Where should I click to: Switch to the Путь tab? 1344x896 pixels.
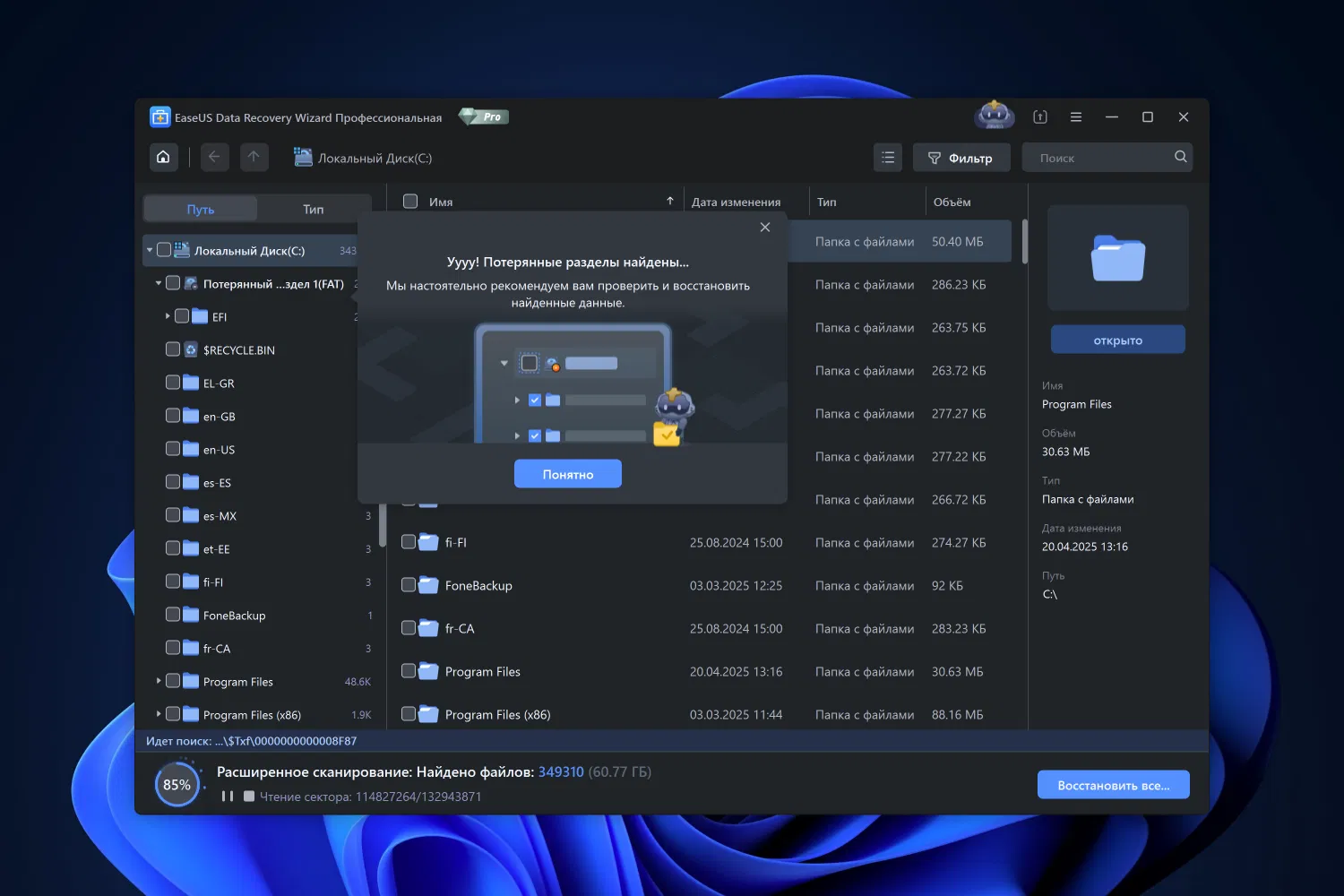[x=201, y=209]
